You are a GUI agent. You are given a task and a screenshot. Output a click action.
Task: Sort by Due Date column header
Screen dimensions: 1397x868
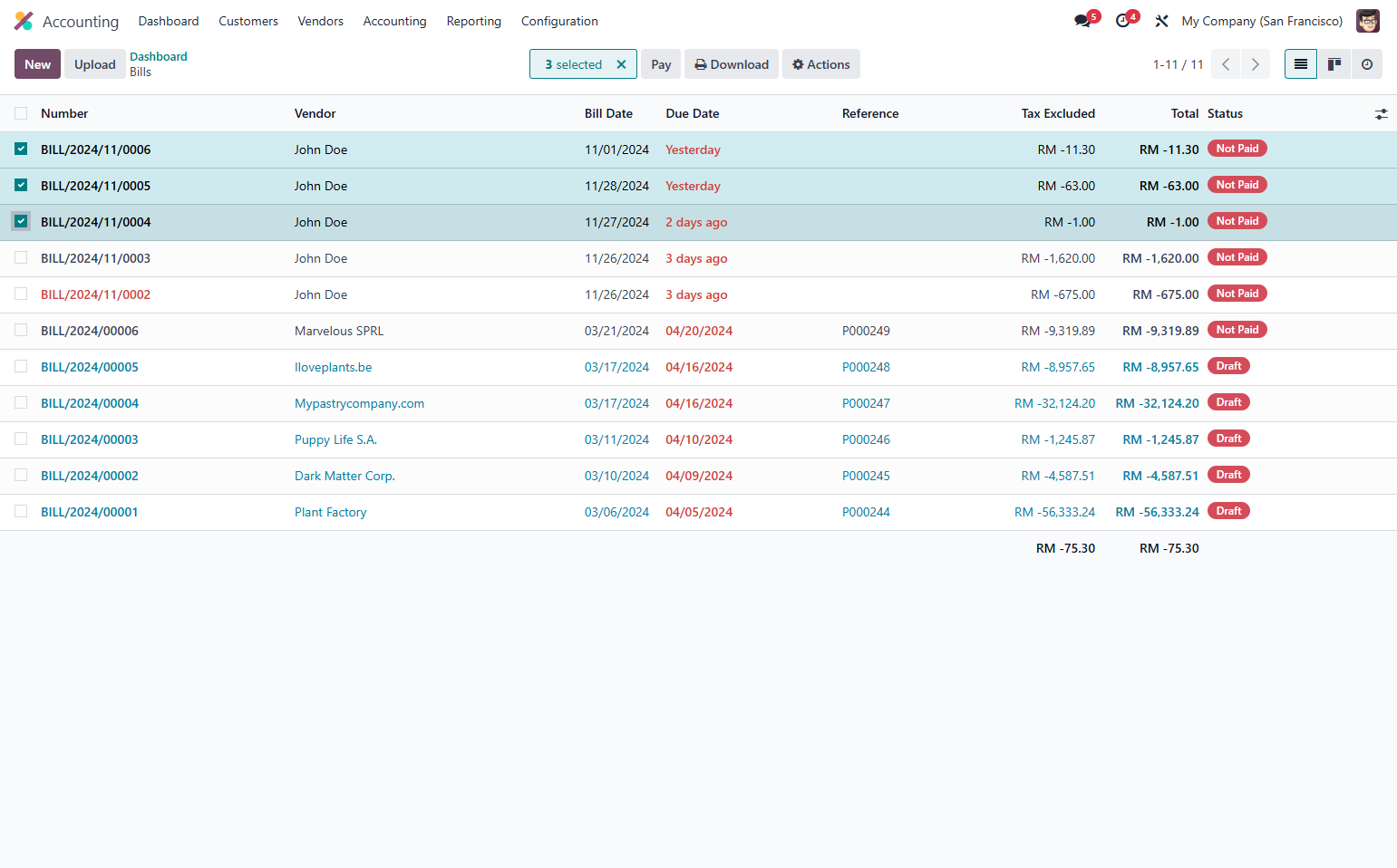pyautogui.click(x=693, y=113)
